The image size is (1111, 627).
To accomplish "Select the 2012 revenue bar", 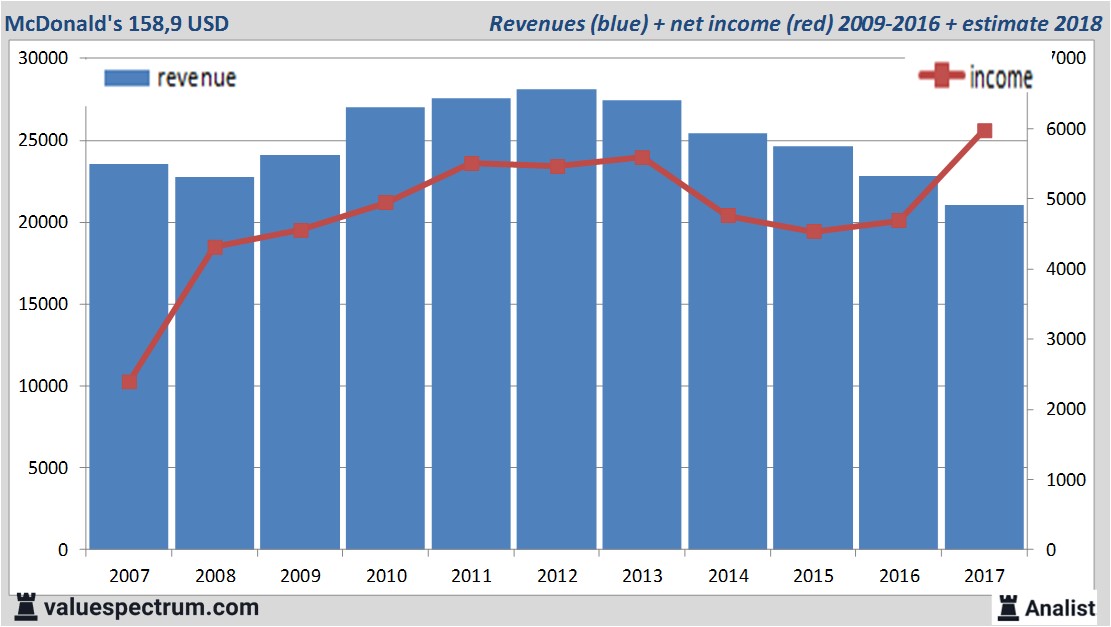I will (556, 319).
